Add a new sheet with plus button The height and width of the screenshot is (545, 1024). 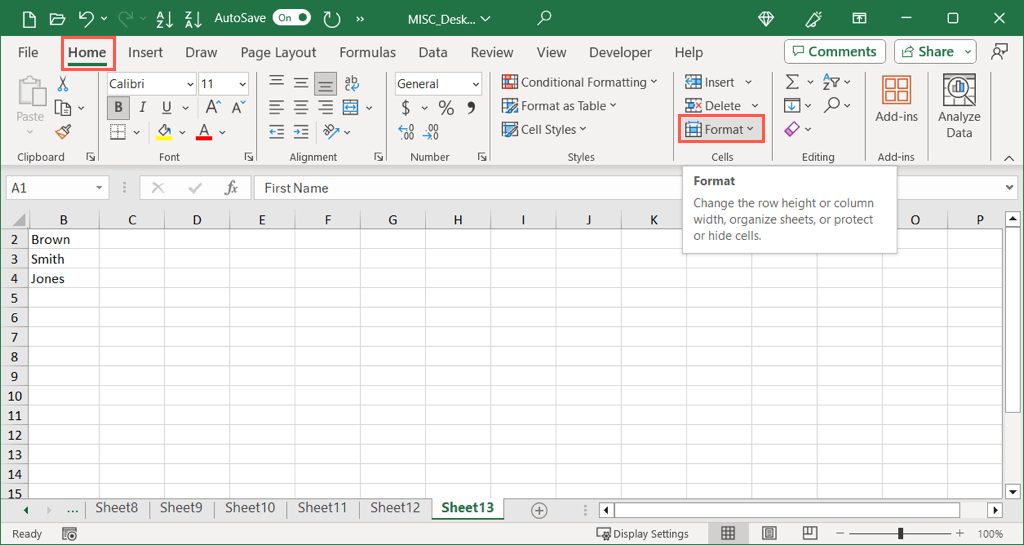539,510
